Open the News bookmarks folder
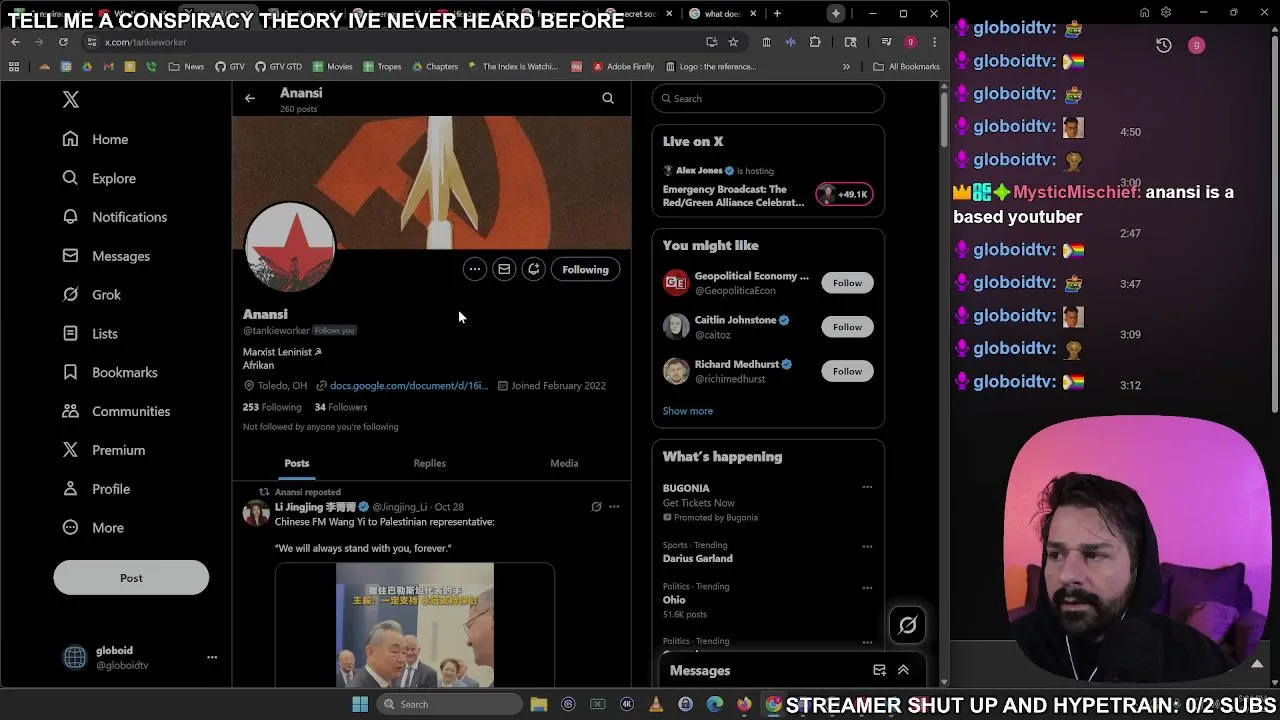This screenshot has height=720, width=1280. pyautogui.click(x=187, y=67)
